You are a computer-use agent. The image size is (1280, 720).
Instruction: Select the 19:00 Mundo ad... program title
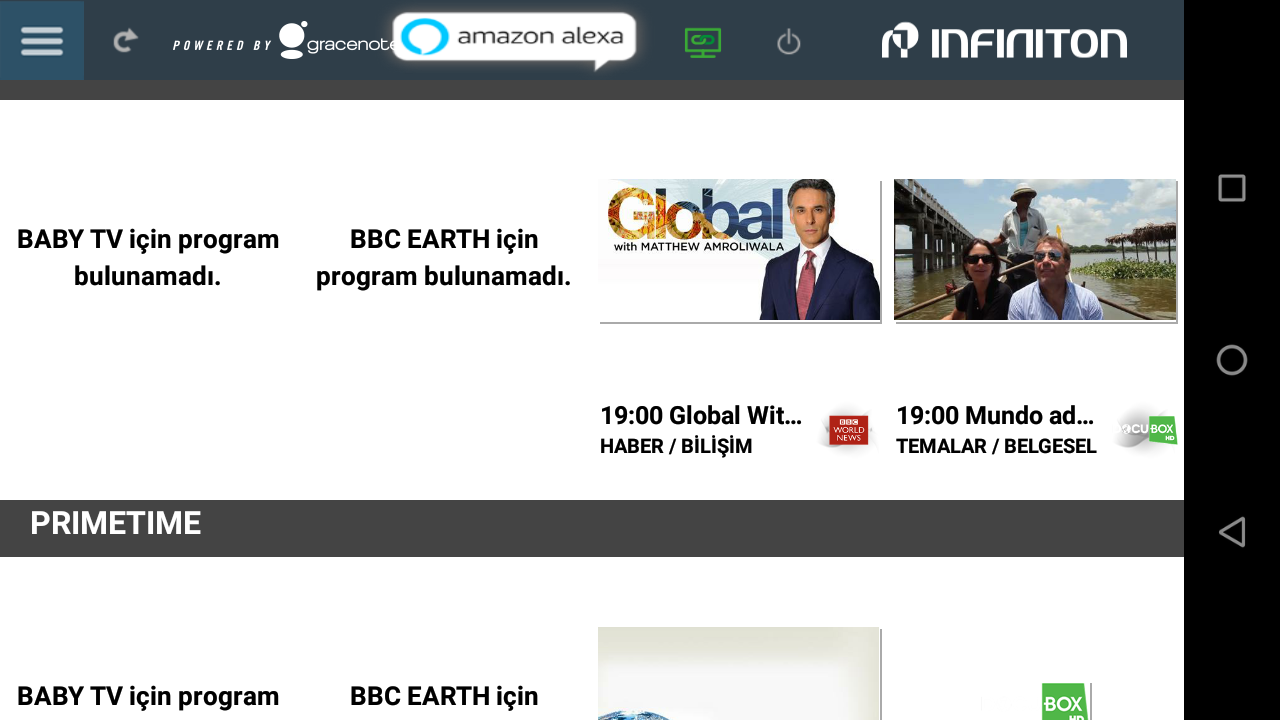pos(995,416)
